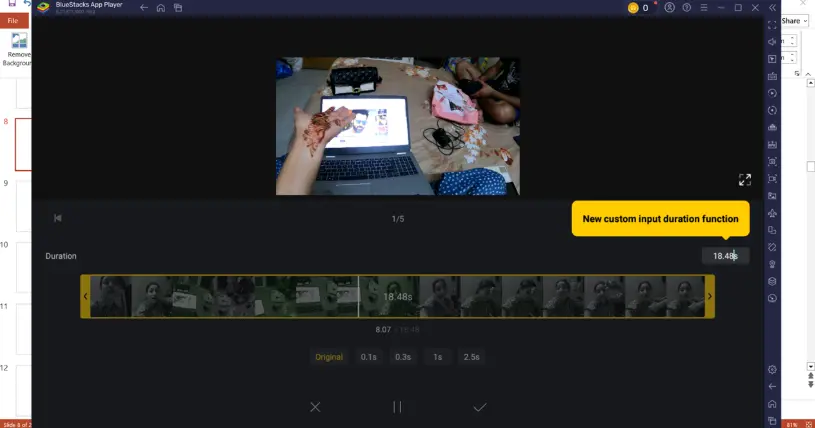The width and height of the screenshot is (815, 428).
Task: Pause the video preview
Action: click(397, 407)
